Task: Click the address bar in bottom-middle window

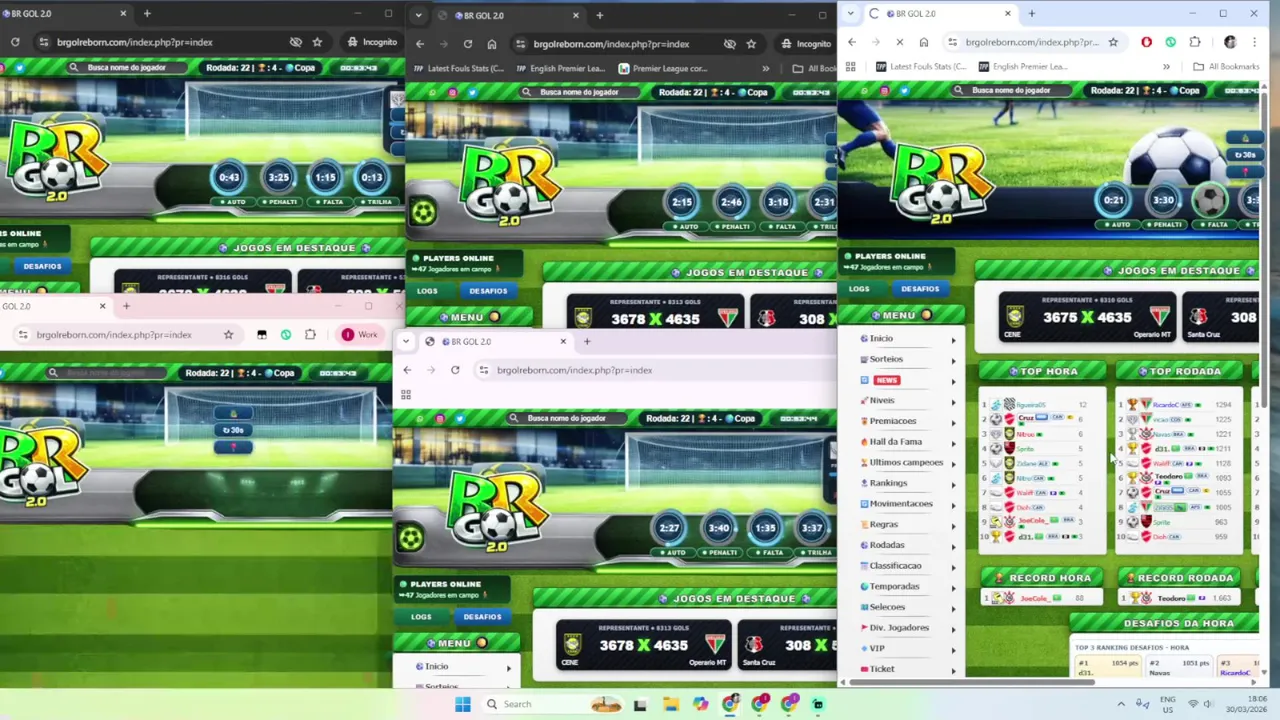Action: [655, 370]
